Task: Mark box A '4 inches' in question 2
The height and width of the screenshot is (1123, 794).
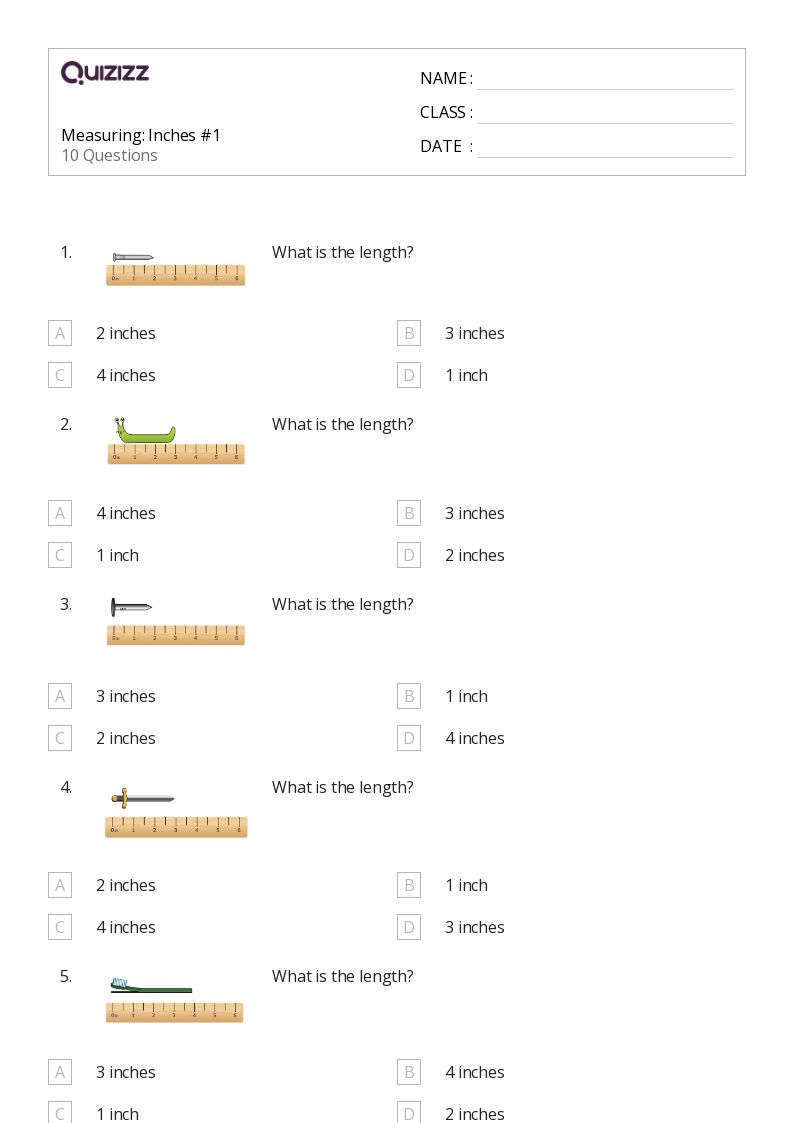Action: (60, 513)
